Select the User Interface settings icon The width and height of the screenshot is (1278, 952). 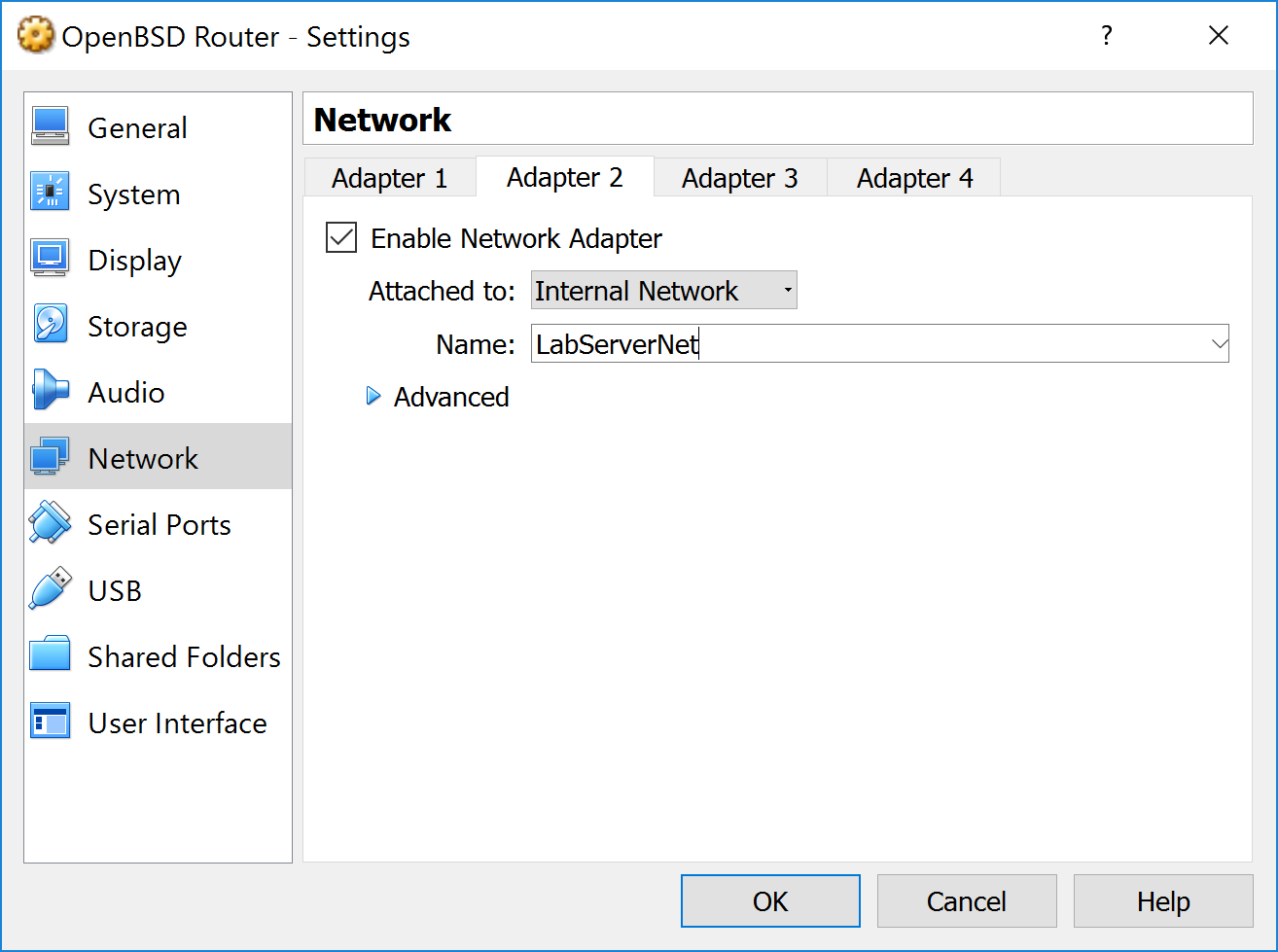click(x=50, y=722)
